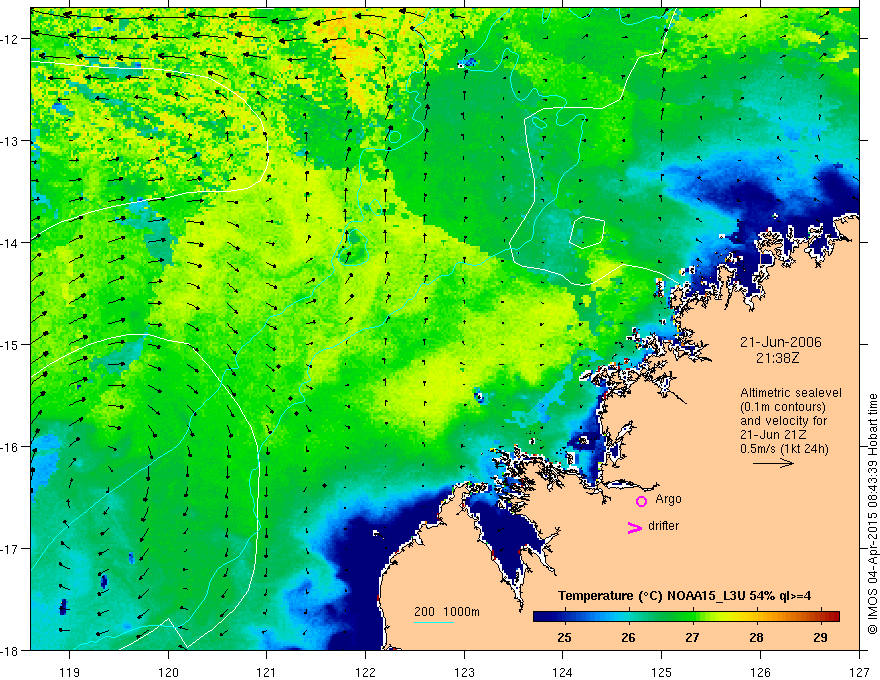Screen dimensions: 880x680
Task: Click the '21-Jun-2006' date text
Action: [x=781, y=342]
